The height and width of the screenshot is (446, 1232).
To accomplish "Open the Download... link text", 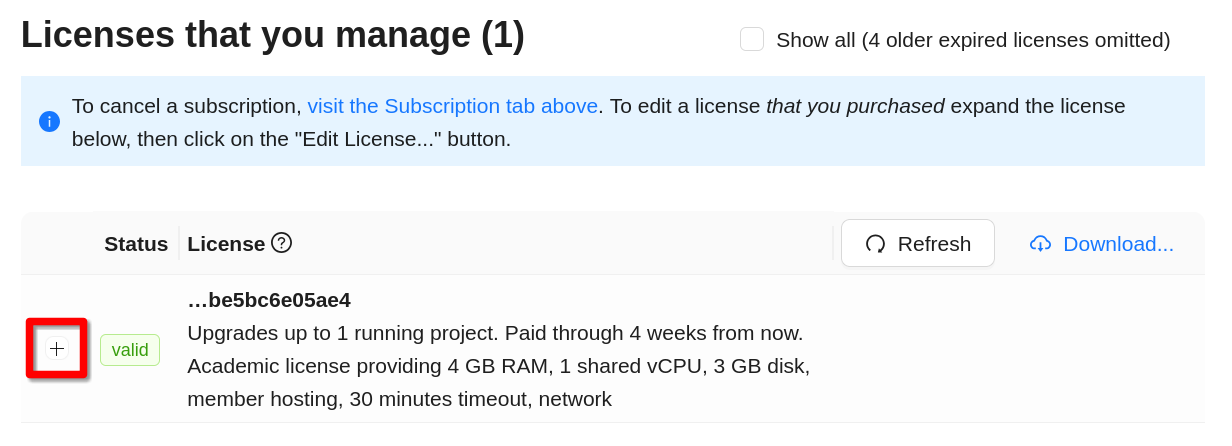I will click(x=1118, y=244).
